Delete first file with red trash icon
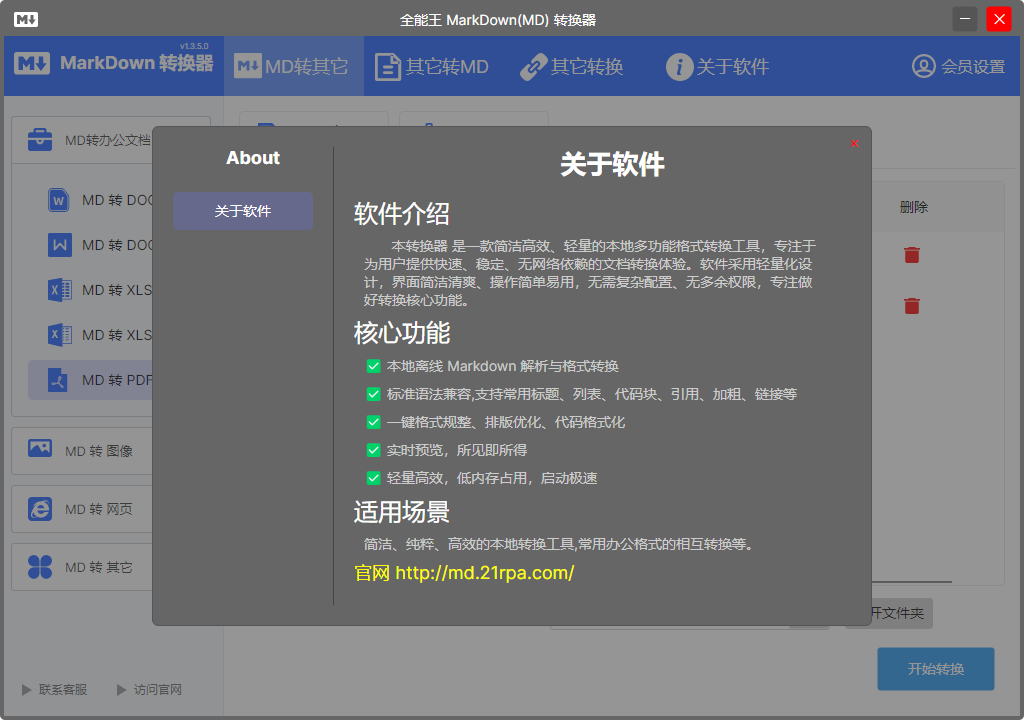1024x720 pixels. (912, 255)
